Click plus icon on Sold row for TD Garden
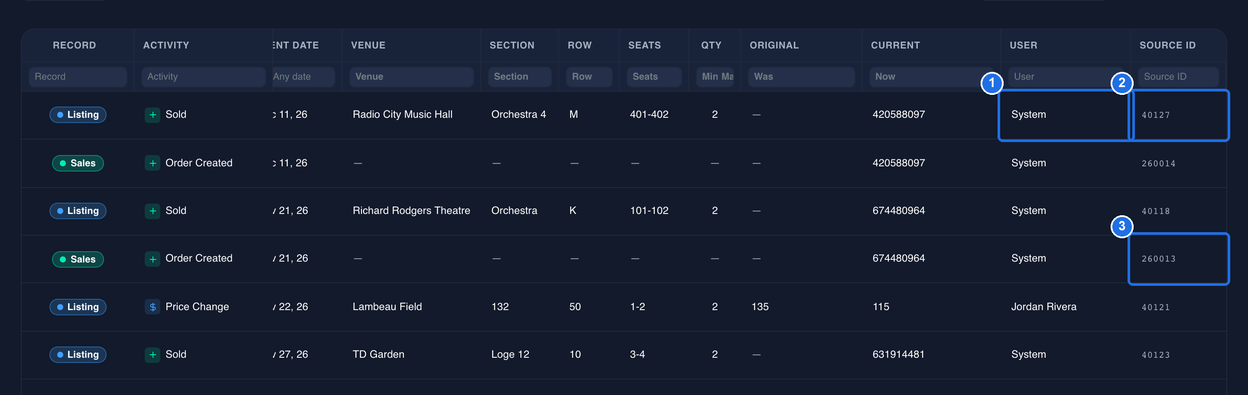This screenshot has width=1248, height=395. 152,355
